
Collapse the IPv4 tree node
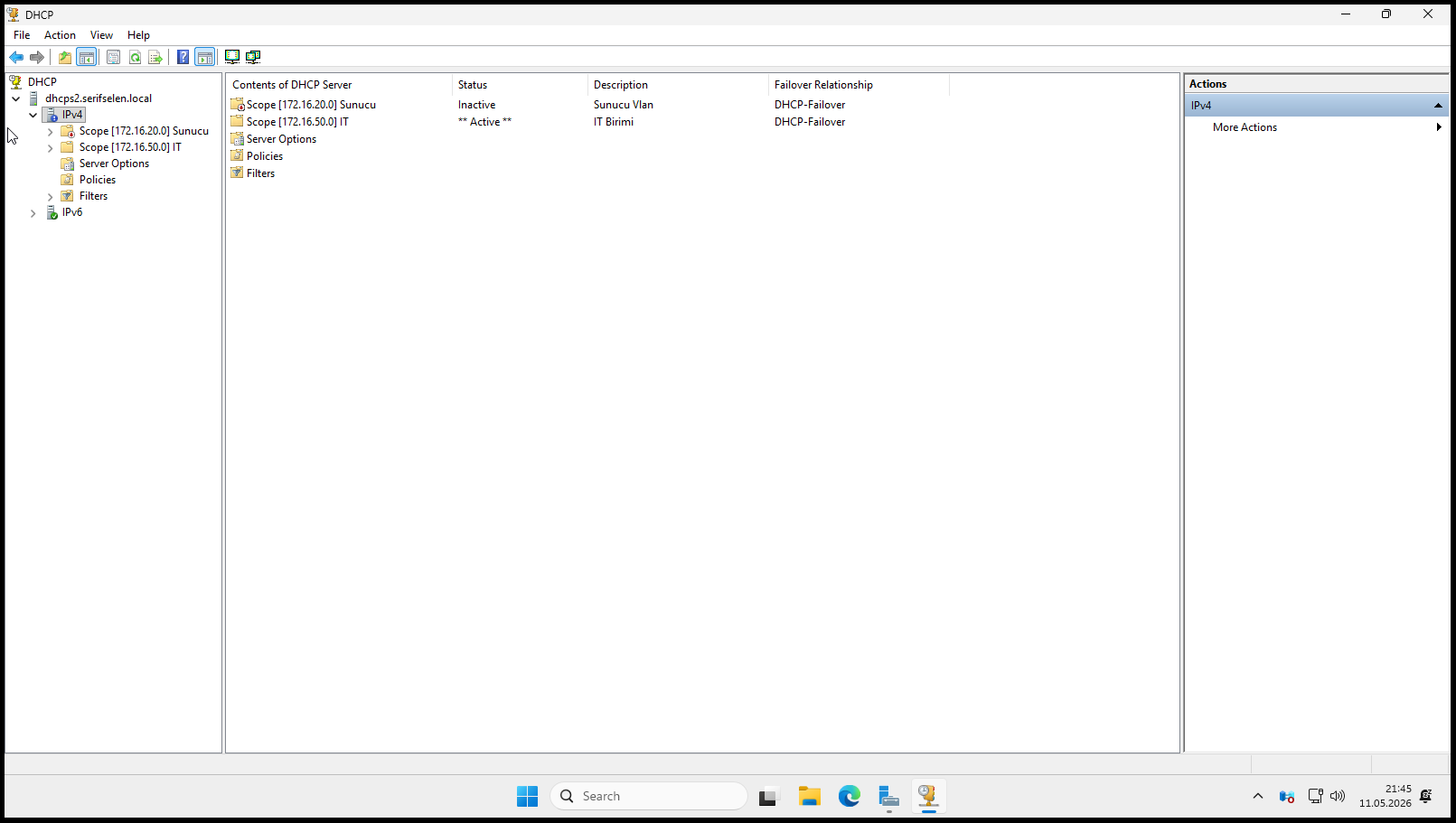coord(33,115)
